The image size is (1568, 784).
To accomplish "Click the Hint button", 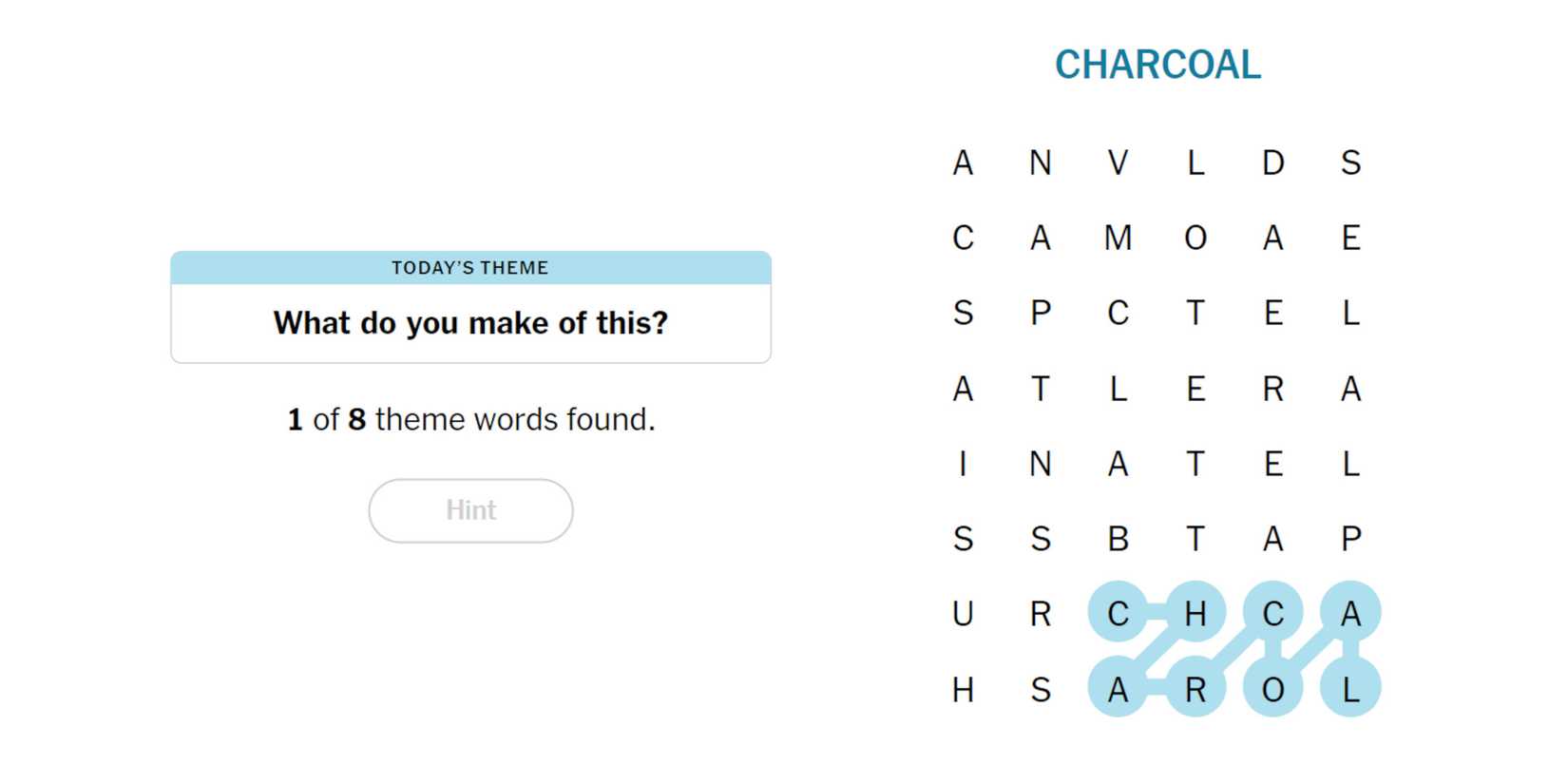I will [x=470, y=510].
